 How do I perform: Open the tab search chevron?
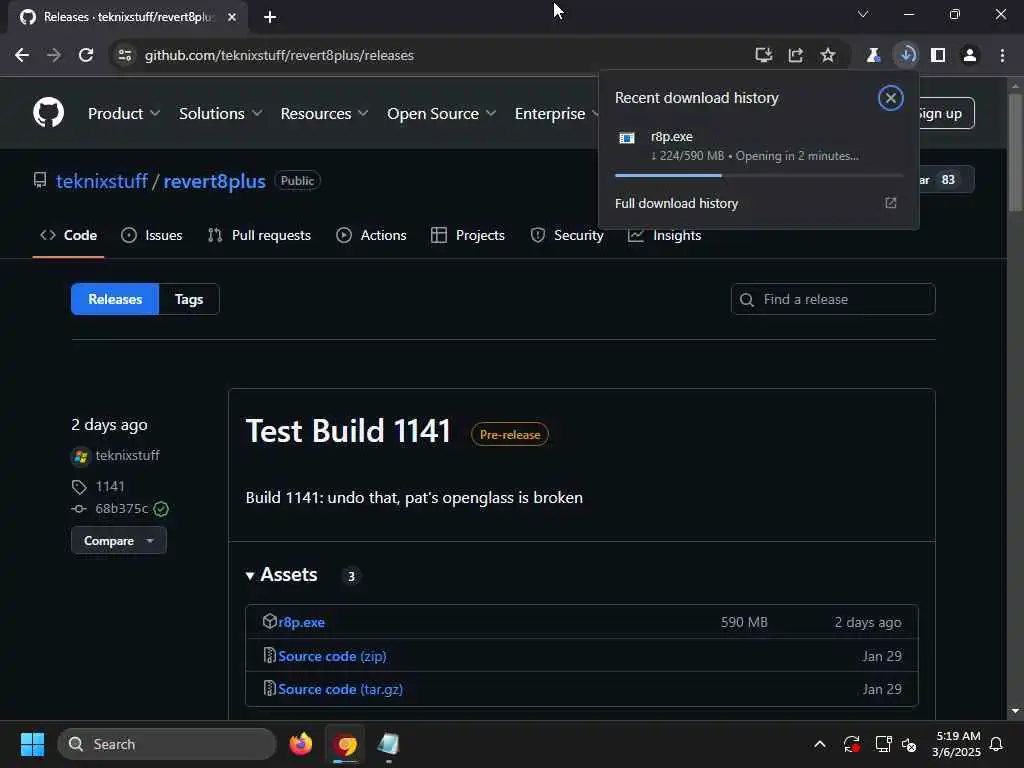(x=863, y=14)
